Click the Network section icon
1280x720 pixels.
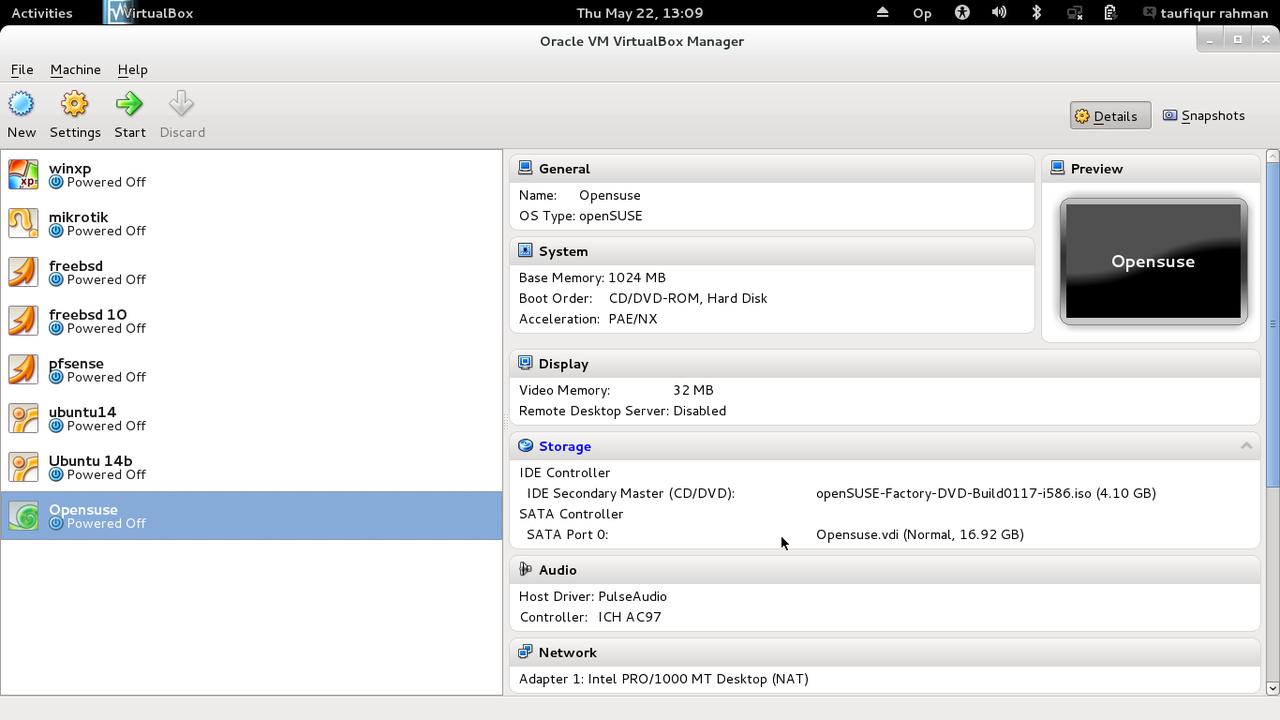tap(525, 652)
